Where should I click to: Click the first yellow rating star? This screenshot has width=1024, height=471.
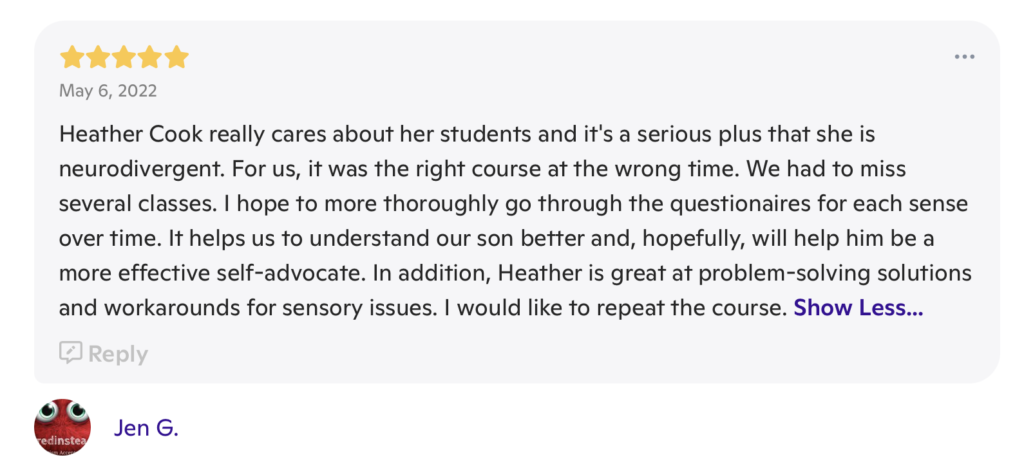point(73,56)
